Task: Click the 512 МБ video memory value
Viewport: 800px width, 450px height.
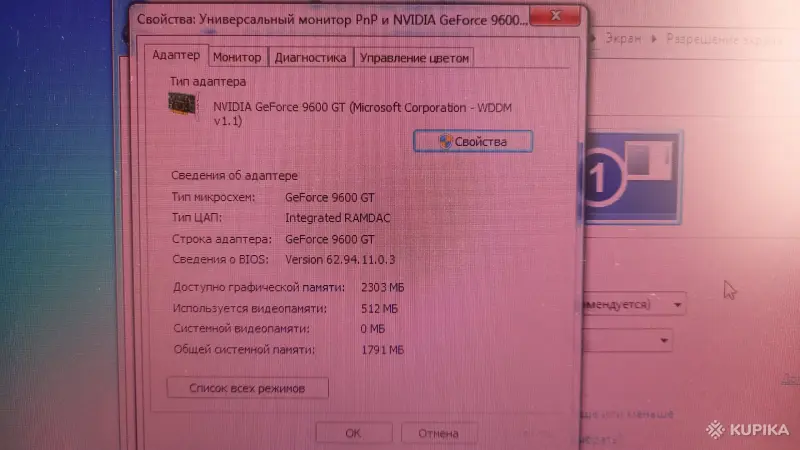Action: click(379, 309)
